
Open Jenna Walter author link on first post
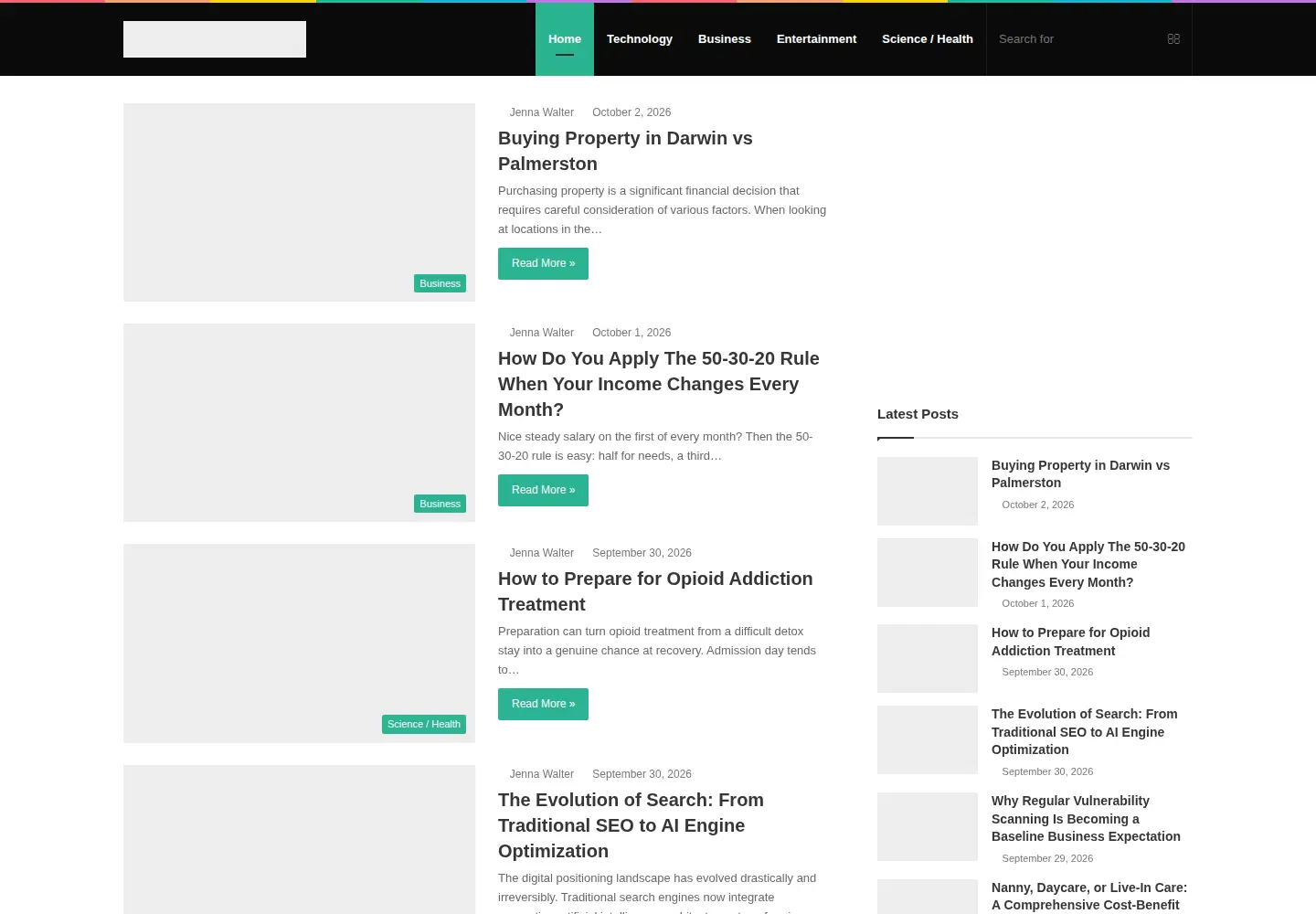(542, 112)
